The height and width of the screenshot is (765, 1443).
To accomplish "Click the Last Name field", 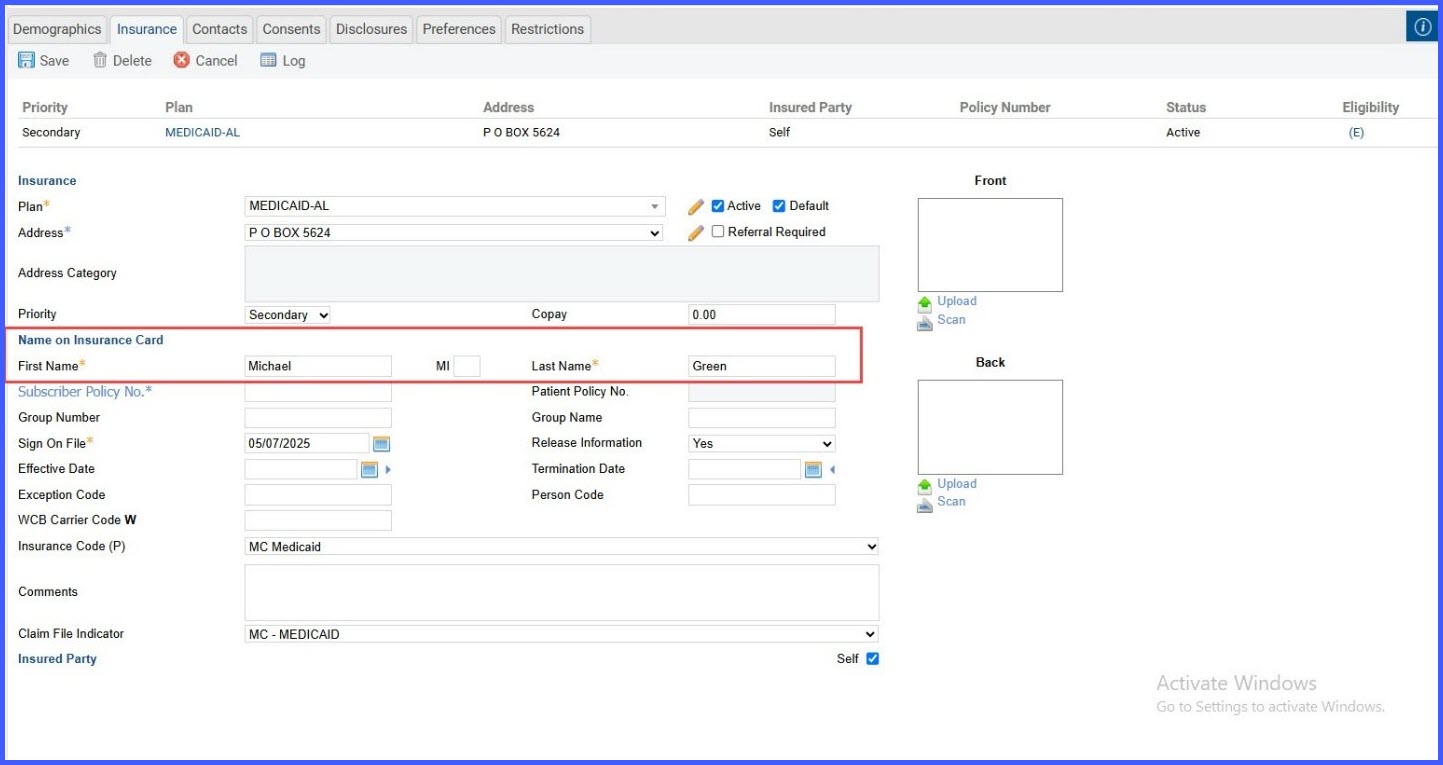I will click(x=762, y=366).
